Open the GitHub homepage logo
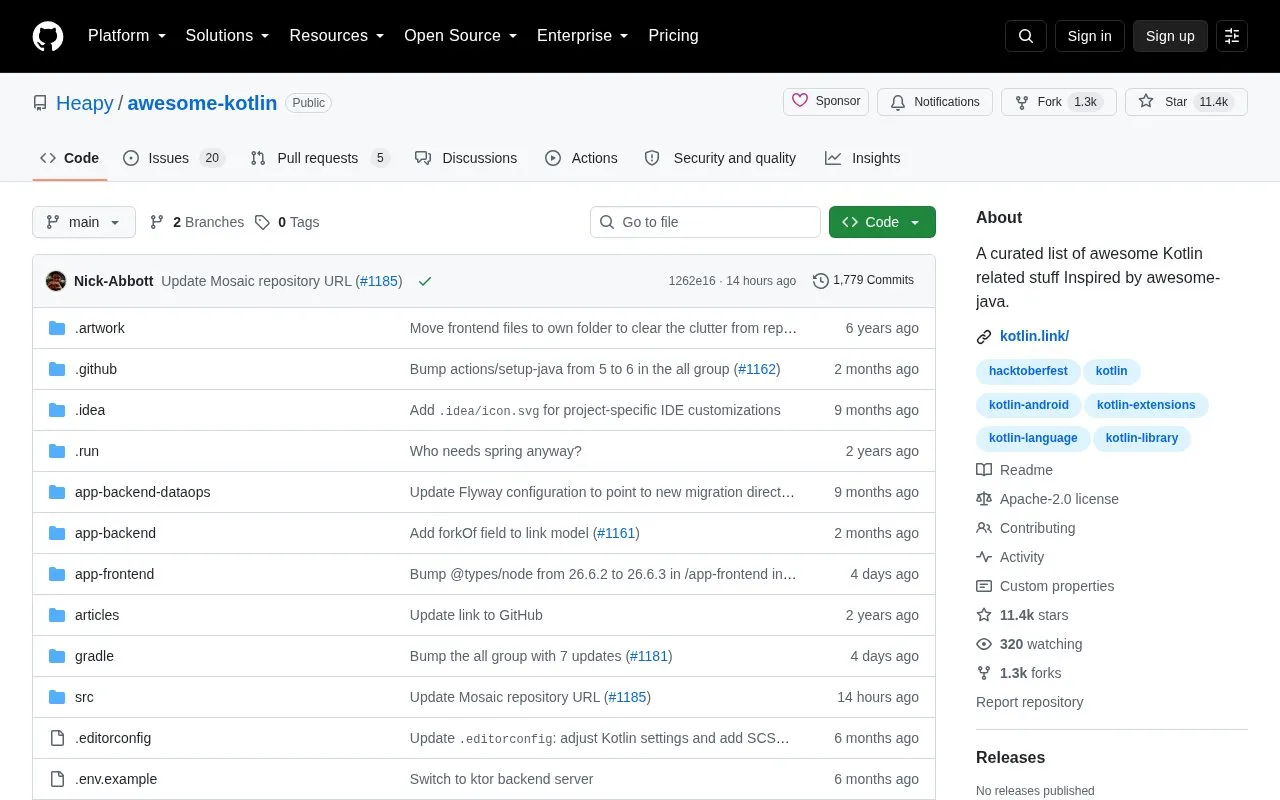 click(48, 36)
